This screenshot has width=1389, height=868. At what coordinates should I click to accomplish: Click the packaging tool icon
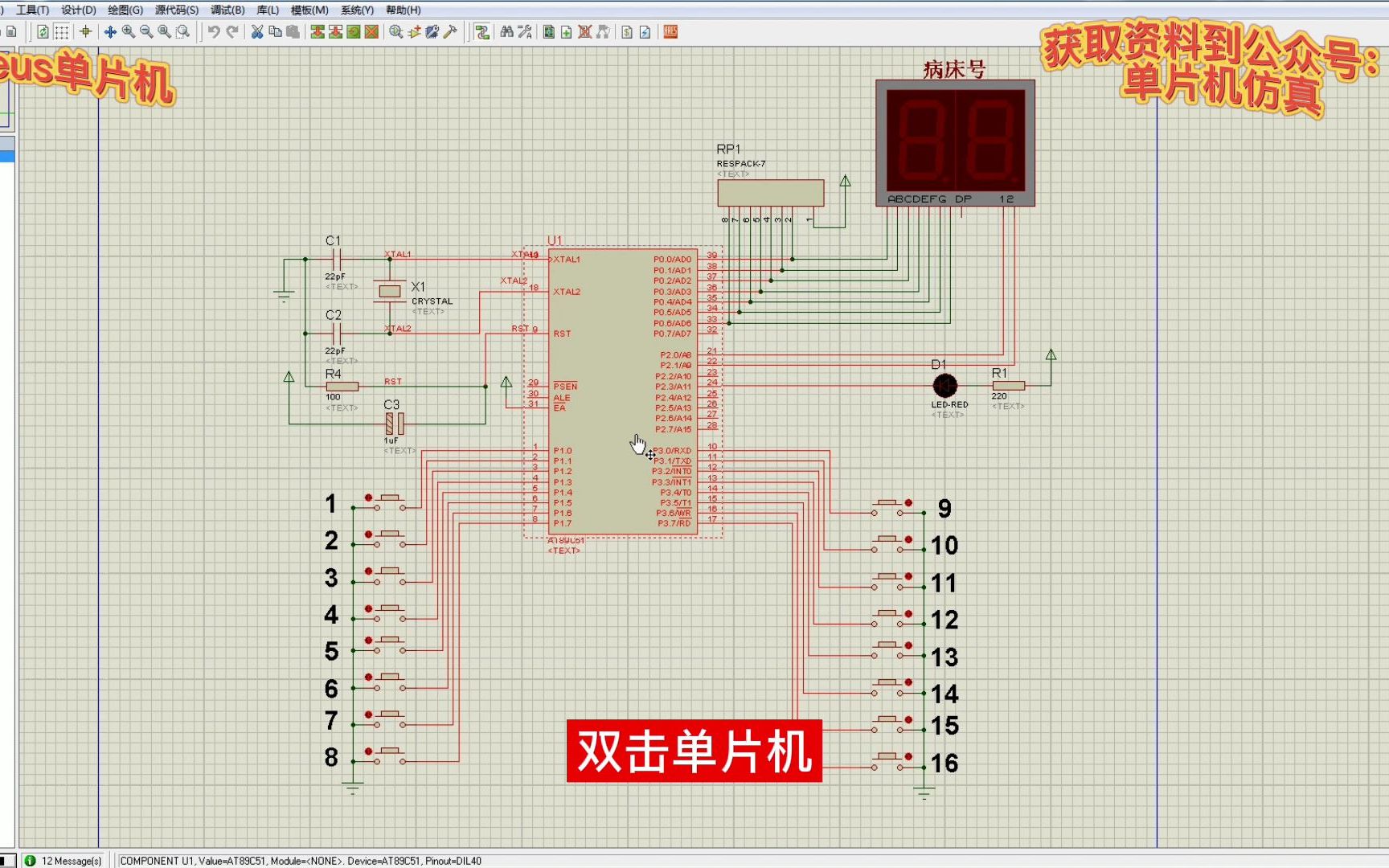(432, 31)
